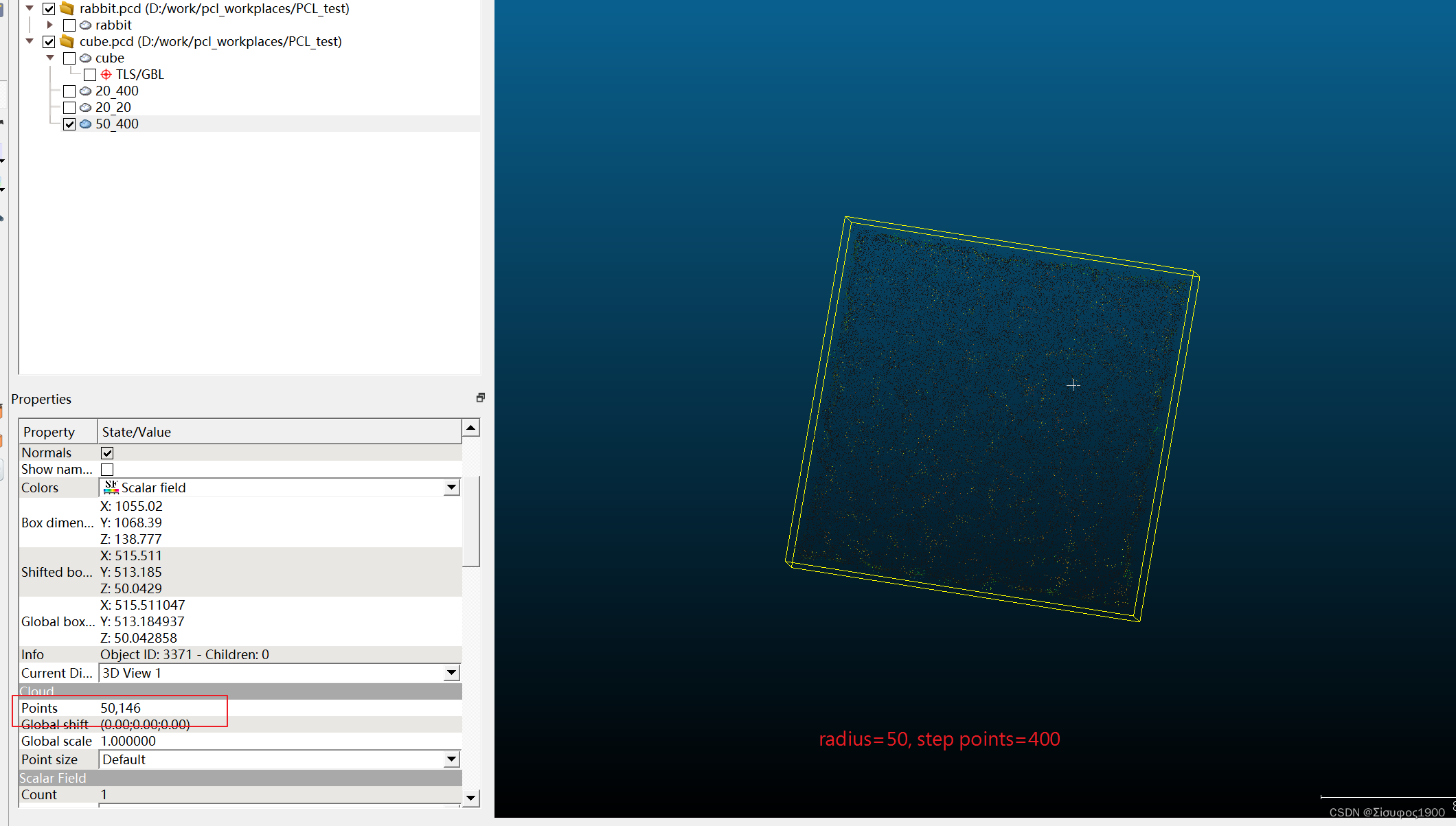The width and height of the screenshot is (1456, 826).
Task: Uncheck the Normals property checkbox
Action: click(107, 452)
